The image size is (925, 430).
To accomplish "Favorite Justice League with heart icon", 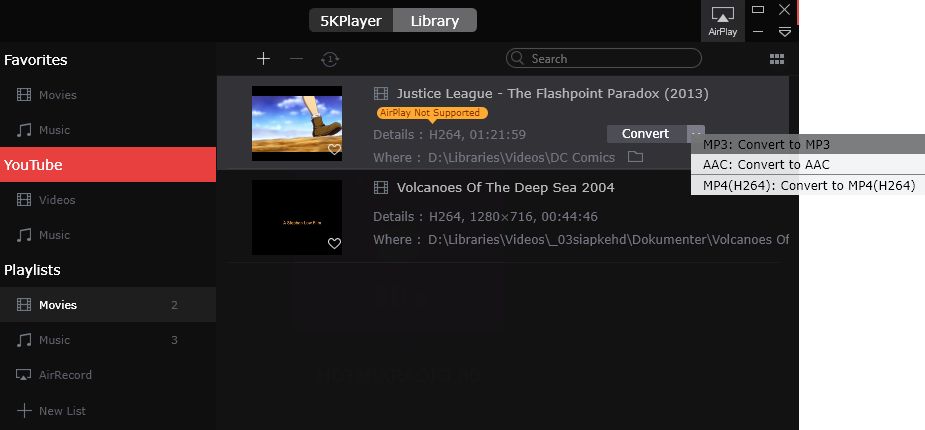I will pyautogui.click(x=334, y=150).
